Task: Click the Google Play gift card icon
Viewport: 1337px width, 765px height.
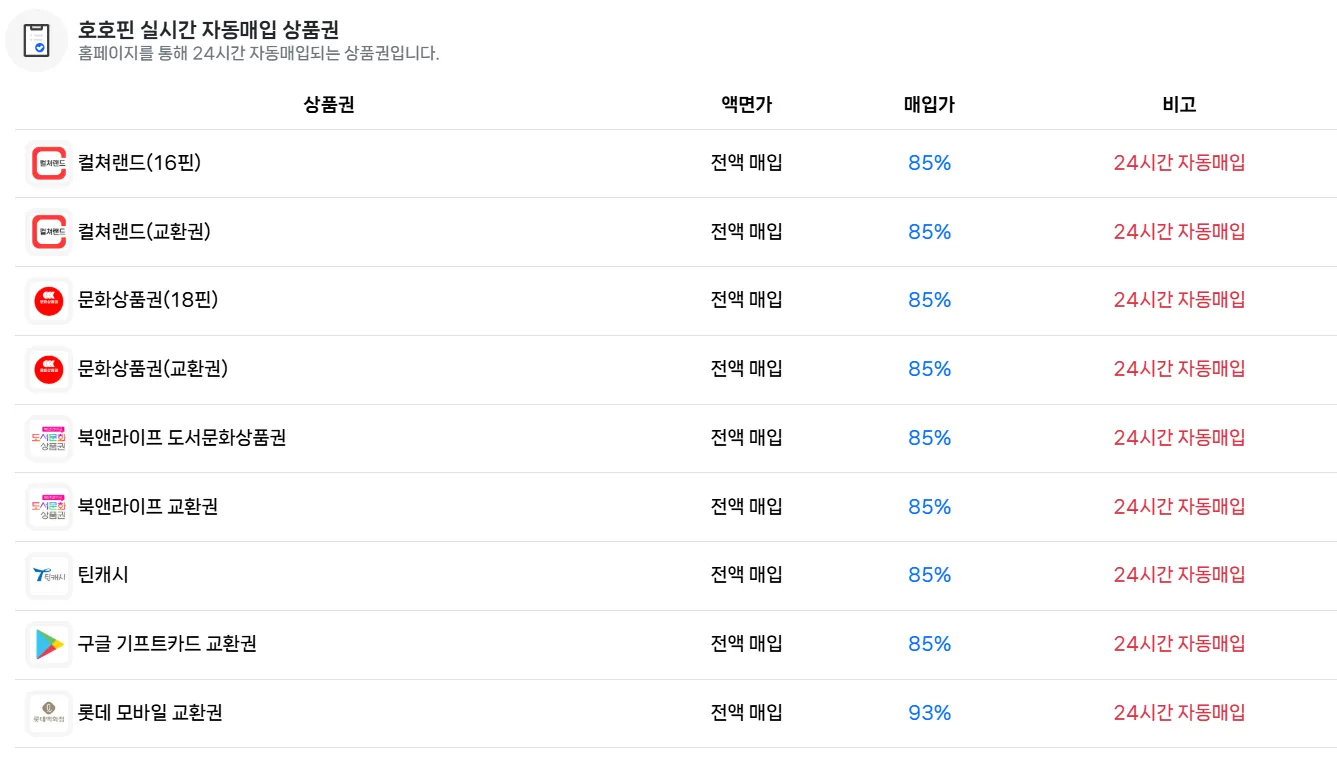Action: 49,645
